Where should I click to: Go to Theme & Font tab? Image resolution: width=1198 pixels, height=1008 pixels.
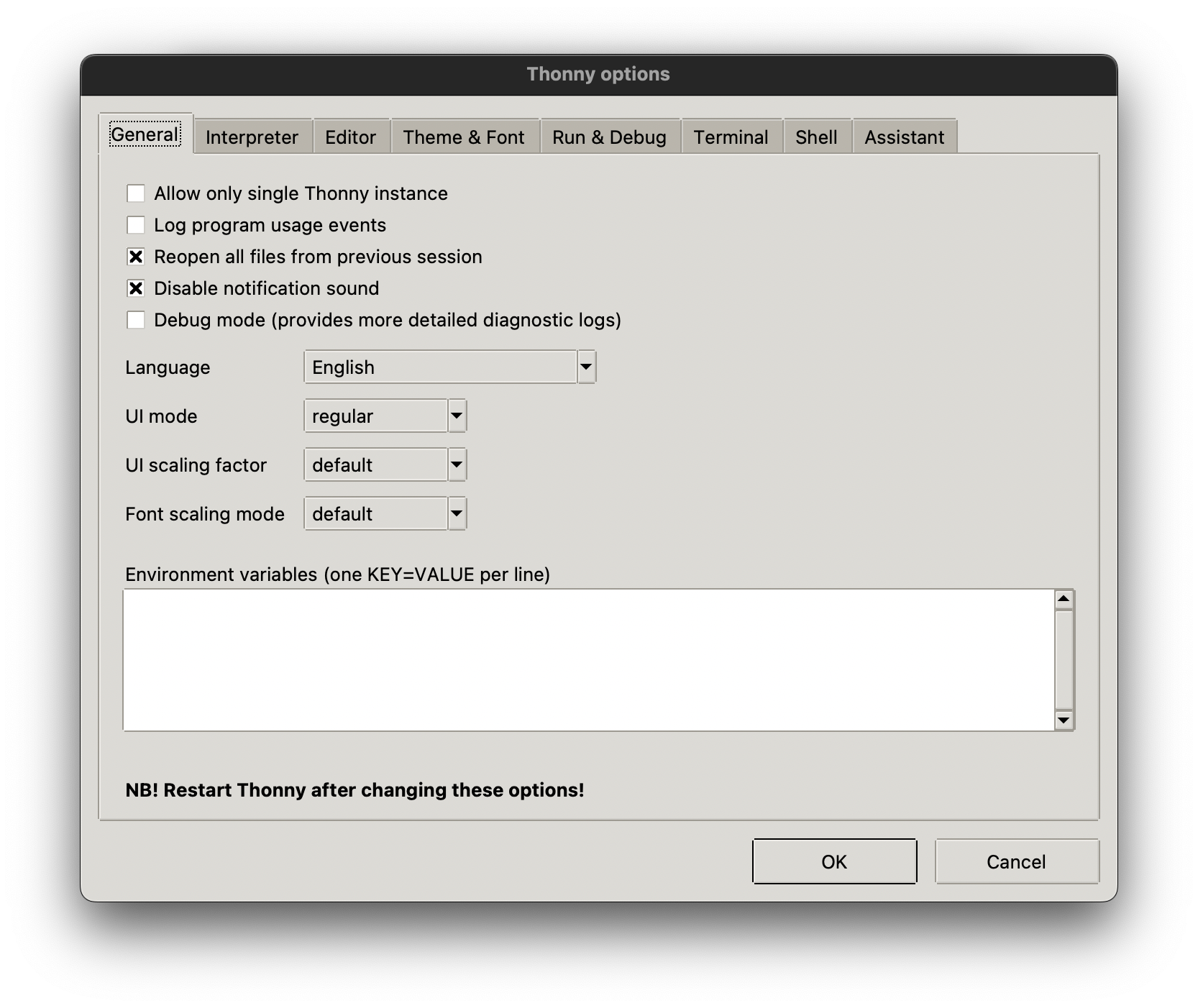(464, 137)
